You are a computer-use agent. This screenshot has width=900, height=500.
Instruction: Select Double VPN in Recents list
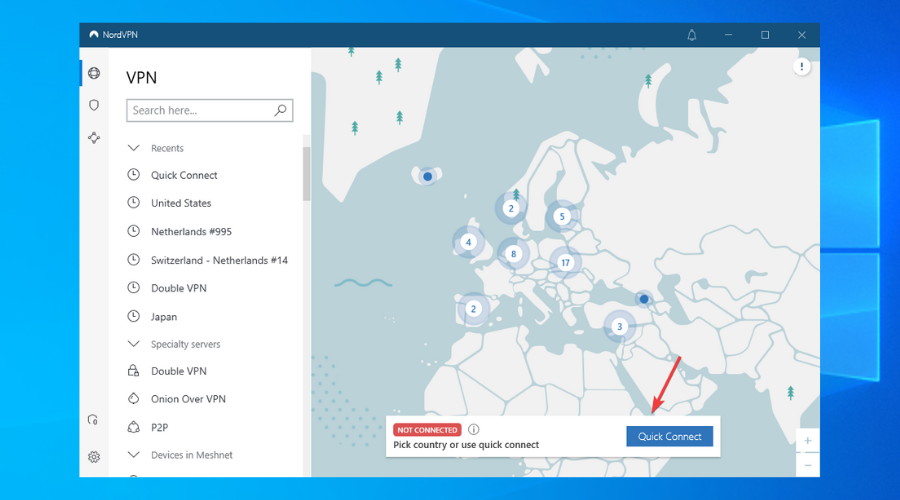[179, 288]
